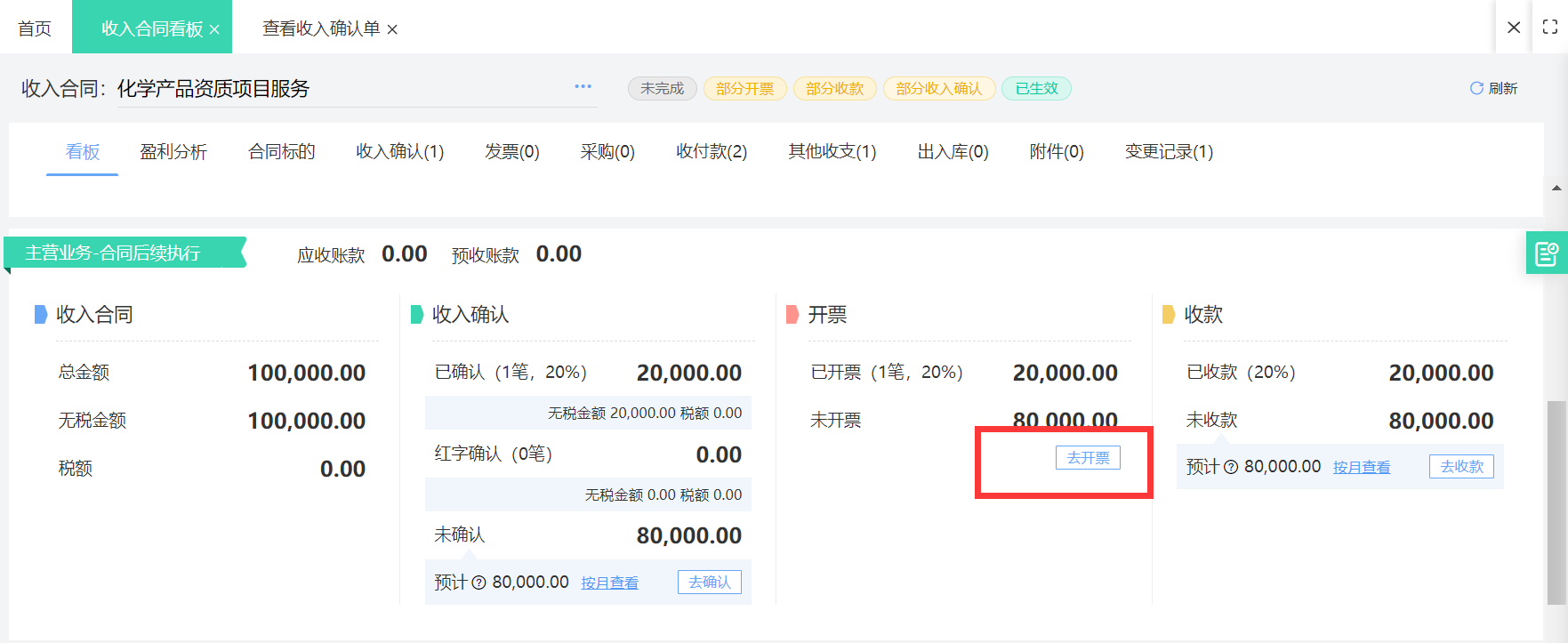Open the green floating note icon
The width and height of the screenshot is (1568, 643).
click(x=1546, y=253)
